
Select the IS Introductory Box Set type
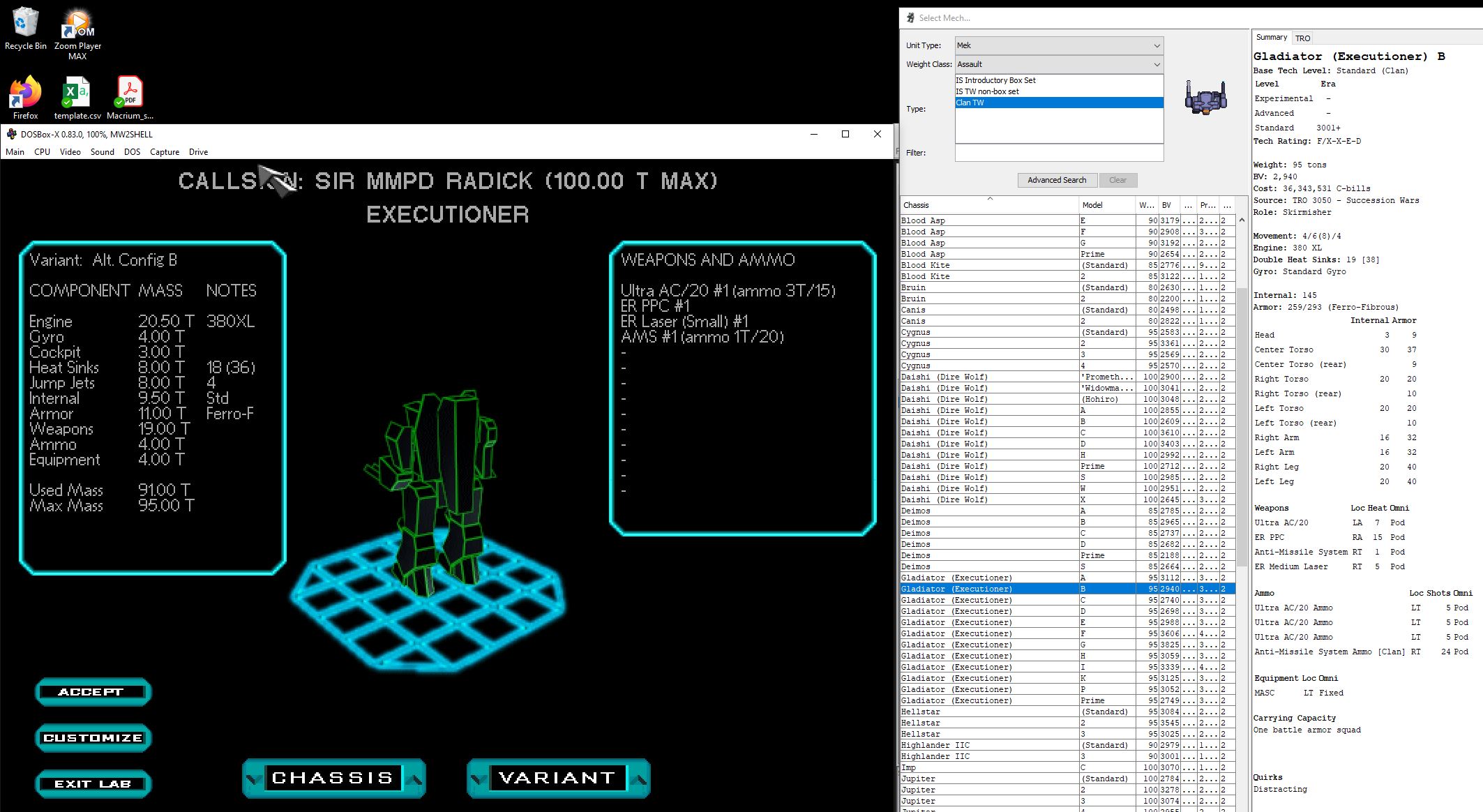tap(995, 80)
